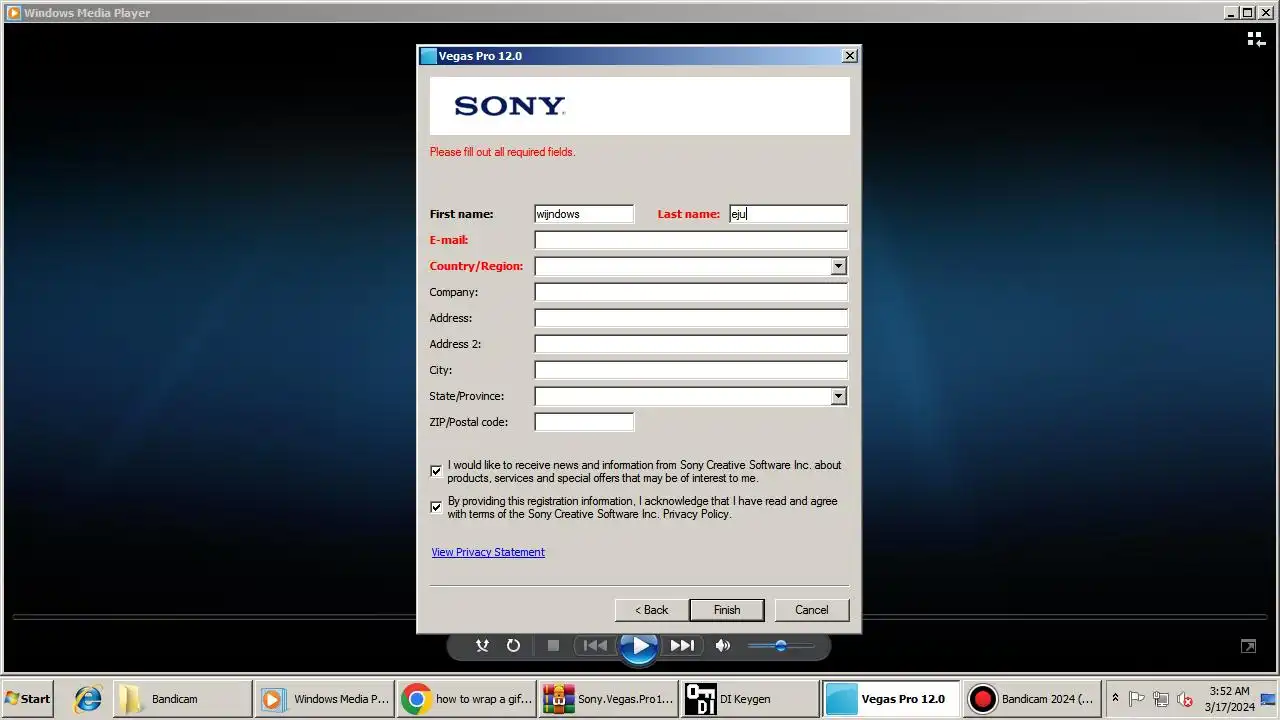Stop playback in Windows Media Player
This screenshot has width=1280, height=720.
pyautogui.click(x=553, y=646)
